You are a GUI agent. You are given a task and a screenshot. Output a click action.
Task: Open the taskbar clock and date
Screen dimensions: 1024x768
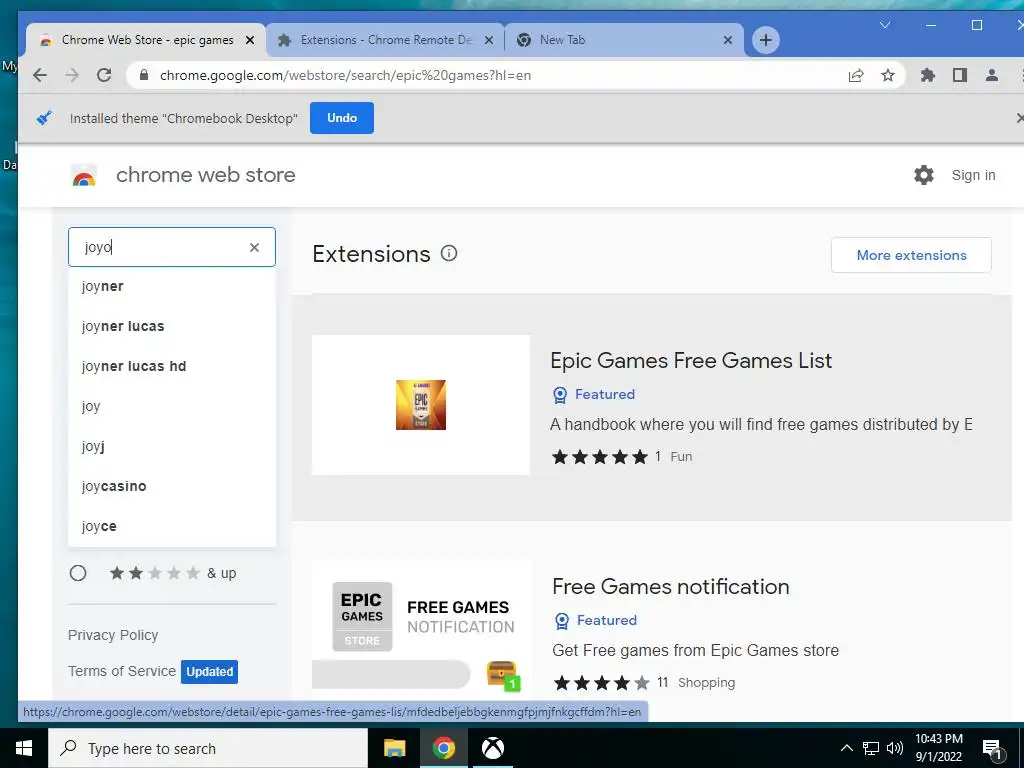(x=938, y=748)
